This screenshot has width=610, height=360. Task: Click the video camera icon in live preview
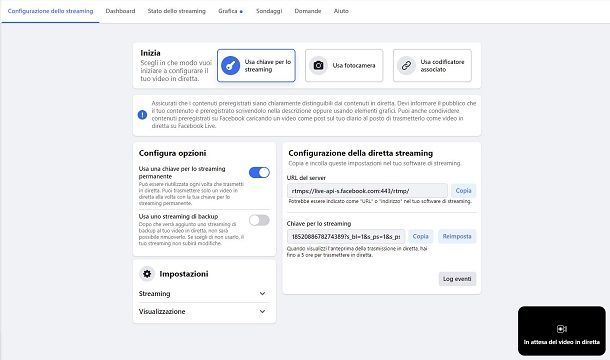[561, 329]
